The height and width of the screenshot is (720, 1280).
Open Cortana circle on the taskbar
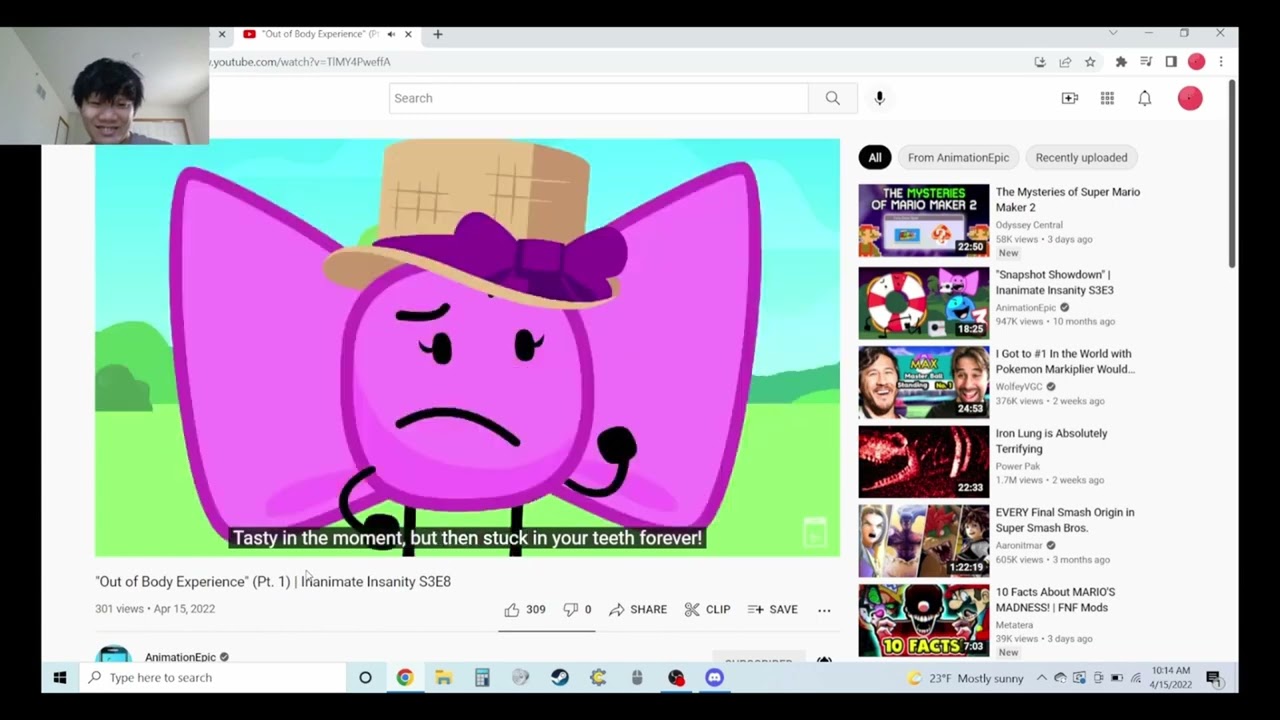coord(365,677)
